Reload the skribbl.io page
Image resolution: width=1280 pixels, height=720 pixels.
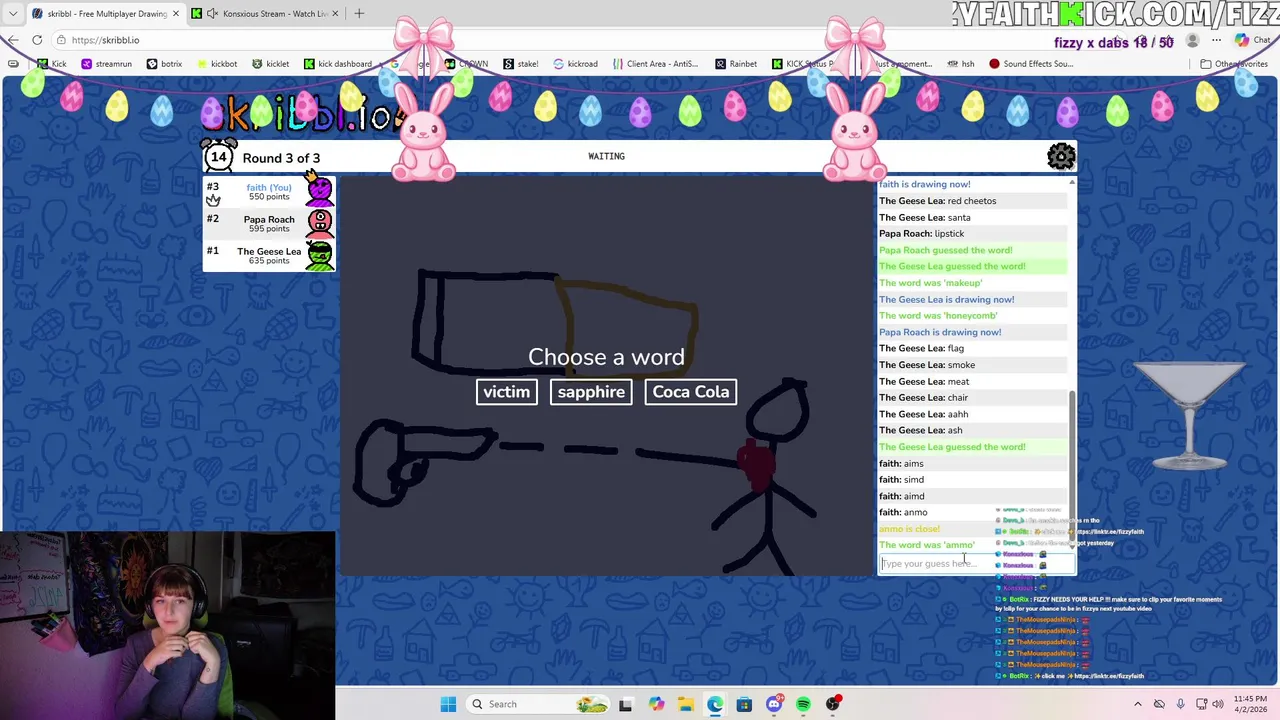[37, 40]
